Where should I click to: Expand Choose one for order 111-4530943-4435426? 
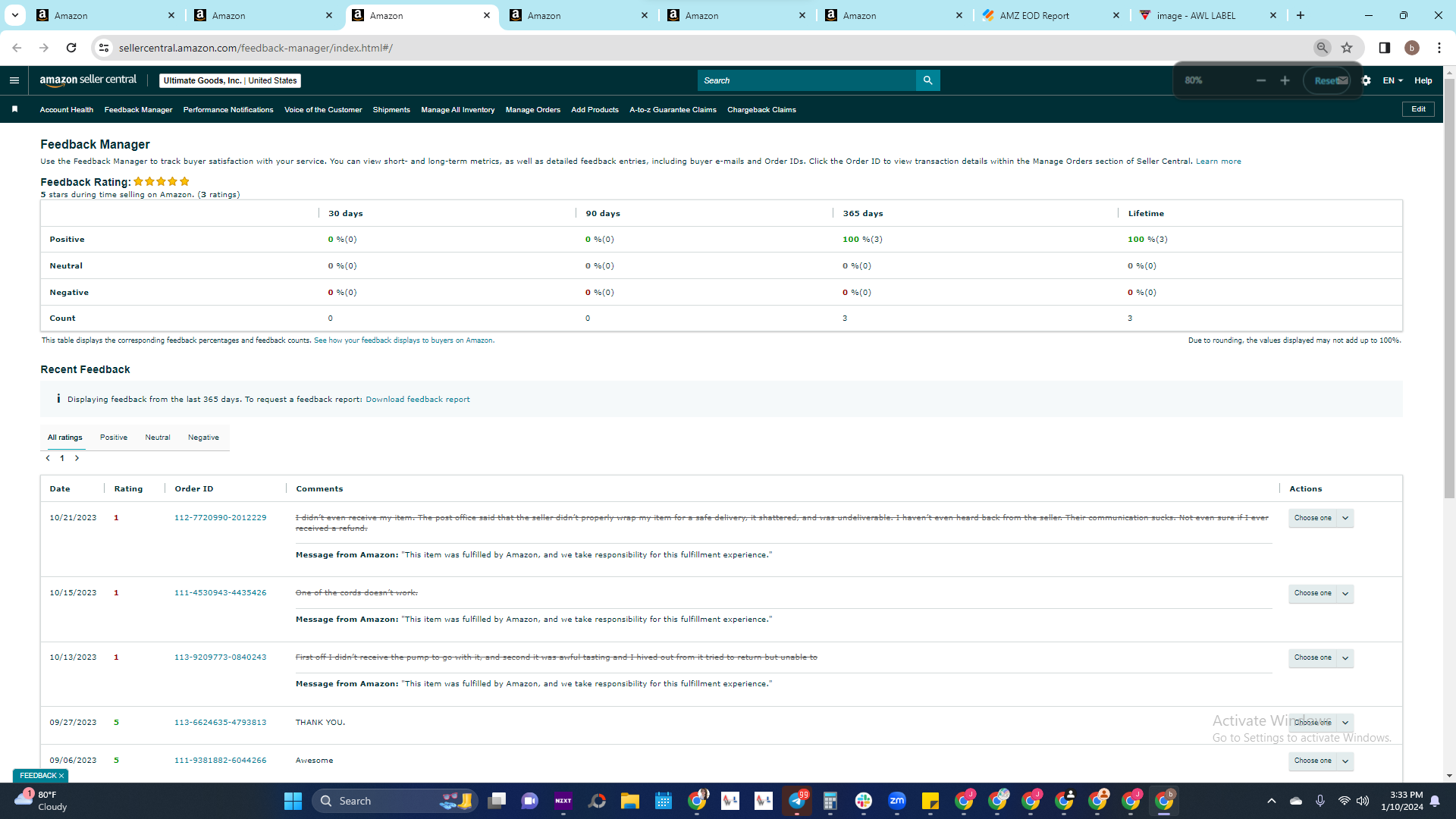pyautogui.click(x=1321, y=593)
